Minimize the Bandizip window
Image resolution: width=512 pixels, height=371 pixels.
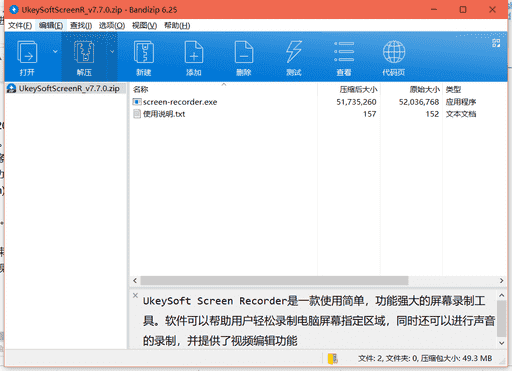[434, 9]
